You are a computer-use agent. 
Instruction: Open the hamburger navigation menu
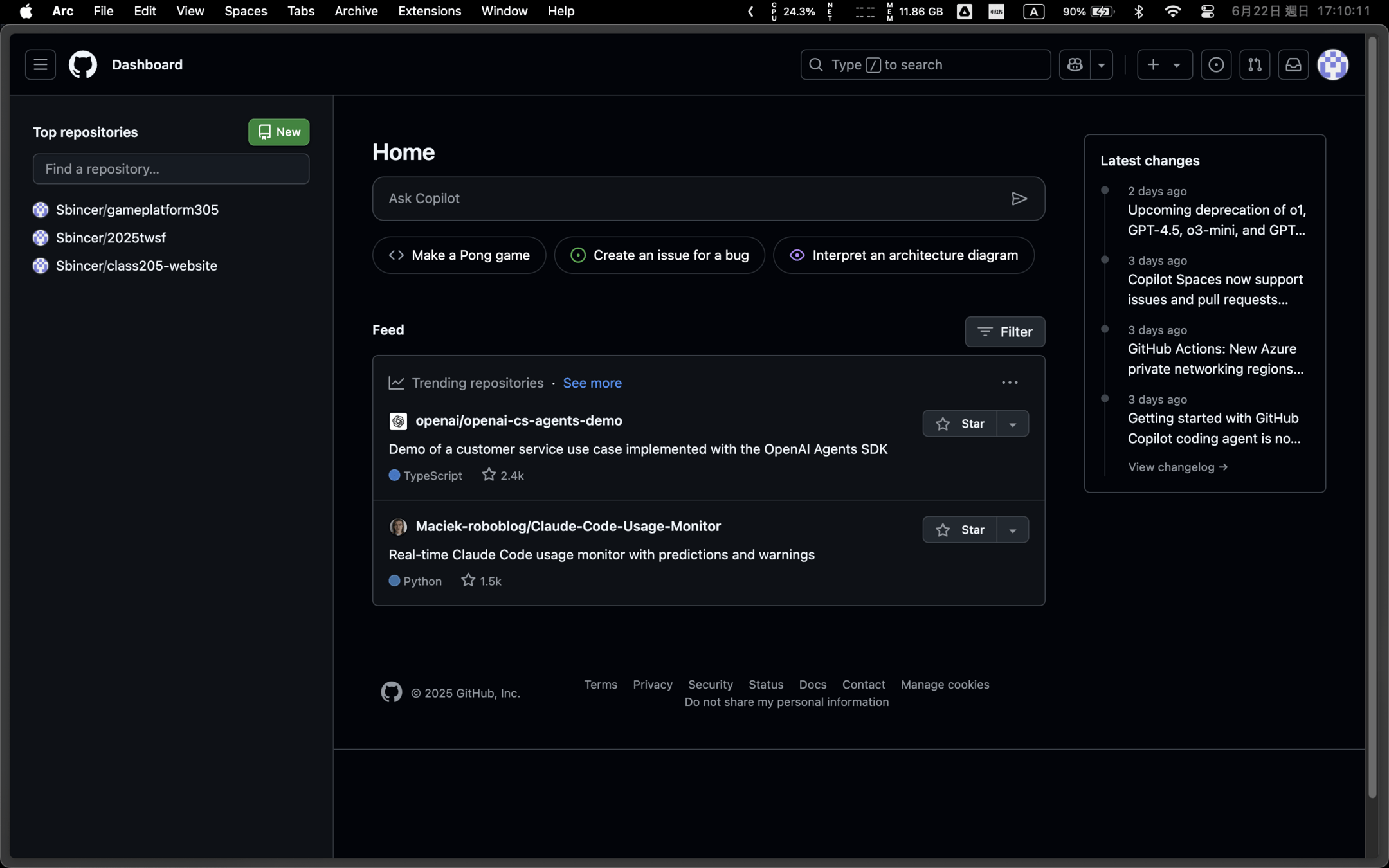pos(40,64)
